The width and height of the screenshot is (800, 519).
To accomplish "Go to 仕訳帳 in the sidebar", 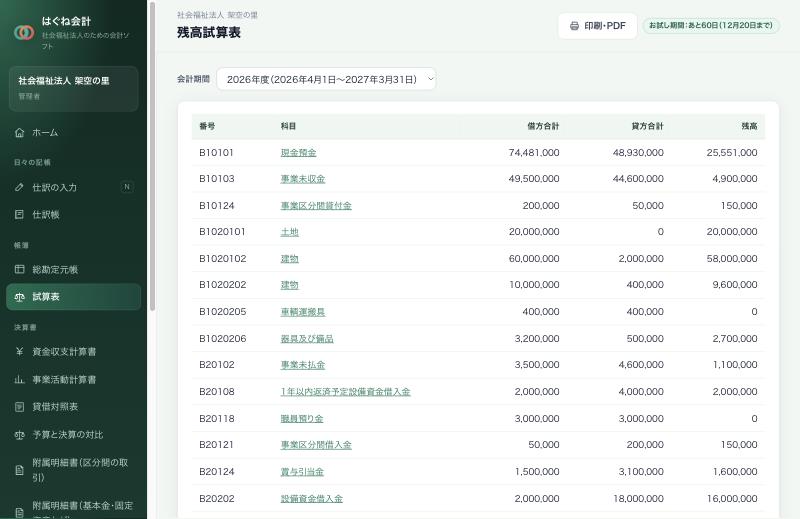I will coord(73,214).
